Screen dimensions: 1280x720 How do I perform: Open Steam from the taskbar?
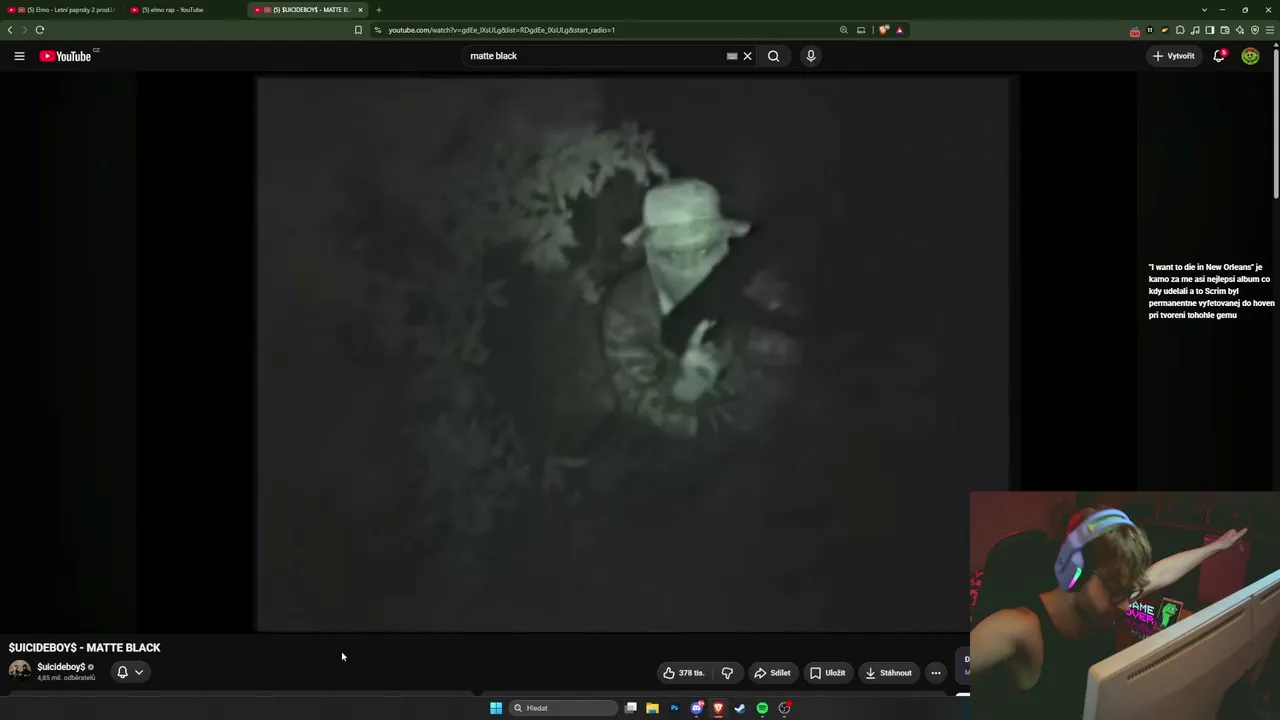(740, 708)
